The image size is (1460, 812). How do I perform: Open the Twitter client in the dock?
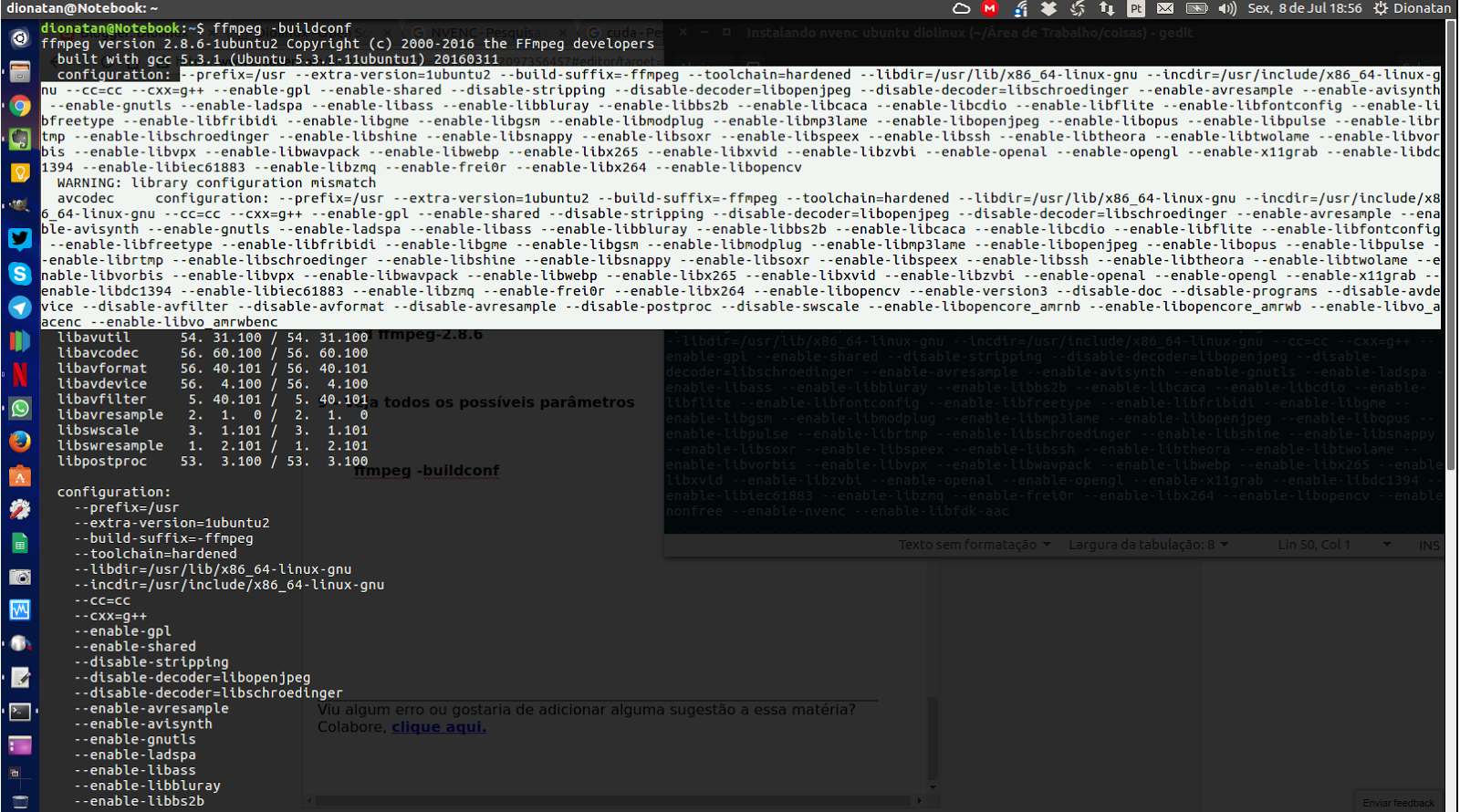19,240
